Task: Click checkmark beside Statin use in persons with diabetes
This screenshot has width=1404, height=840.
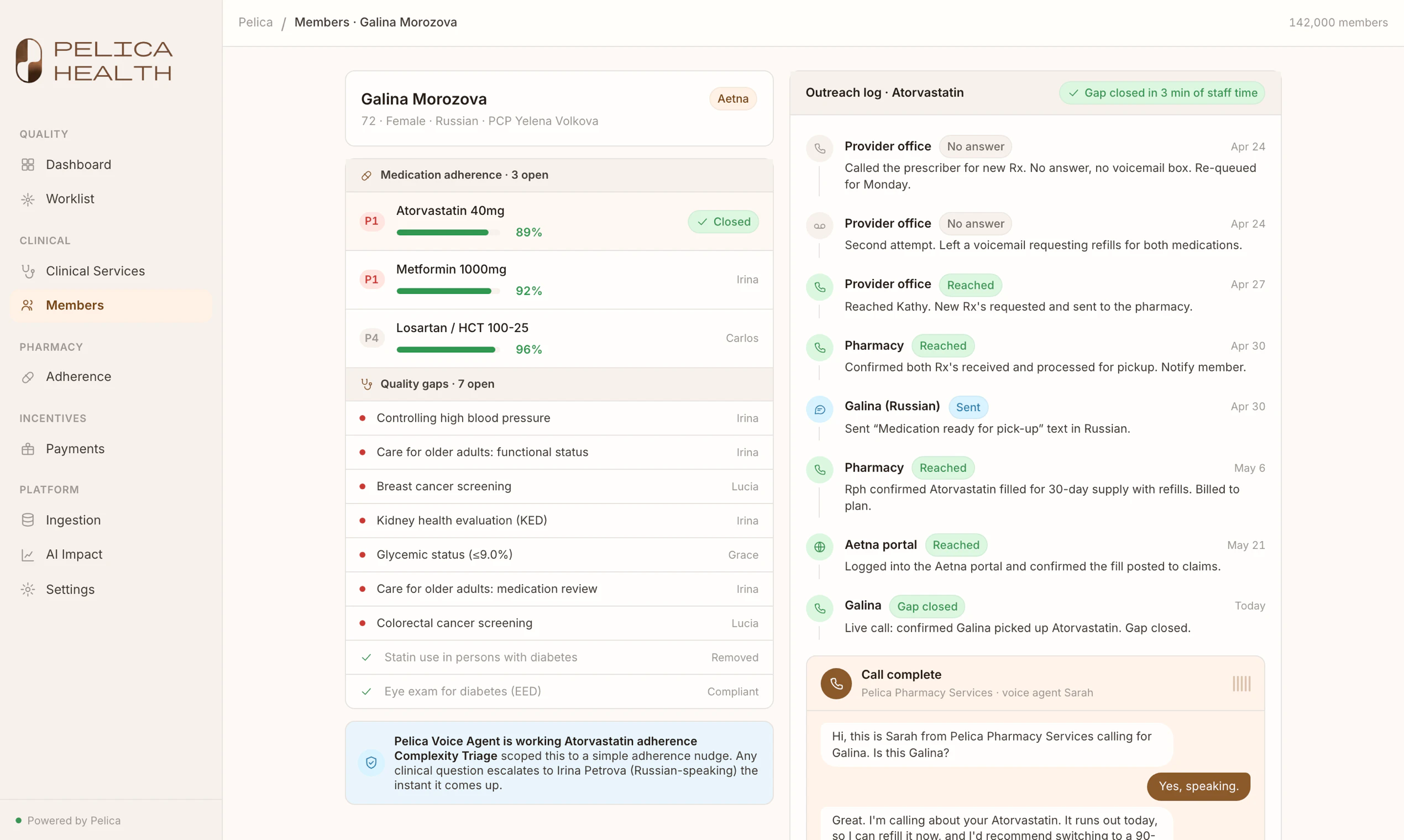Action: (x=366, y=658)
